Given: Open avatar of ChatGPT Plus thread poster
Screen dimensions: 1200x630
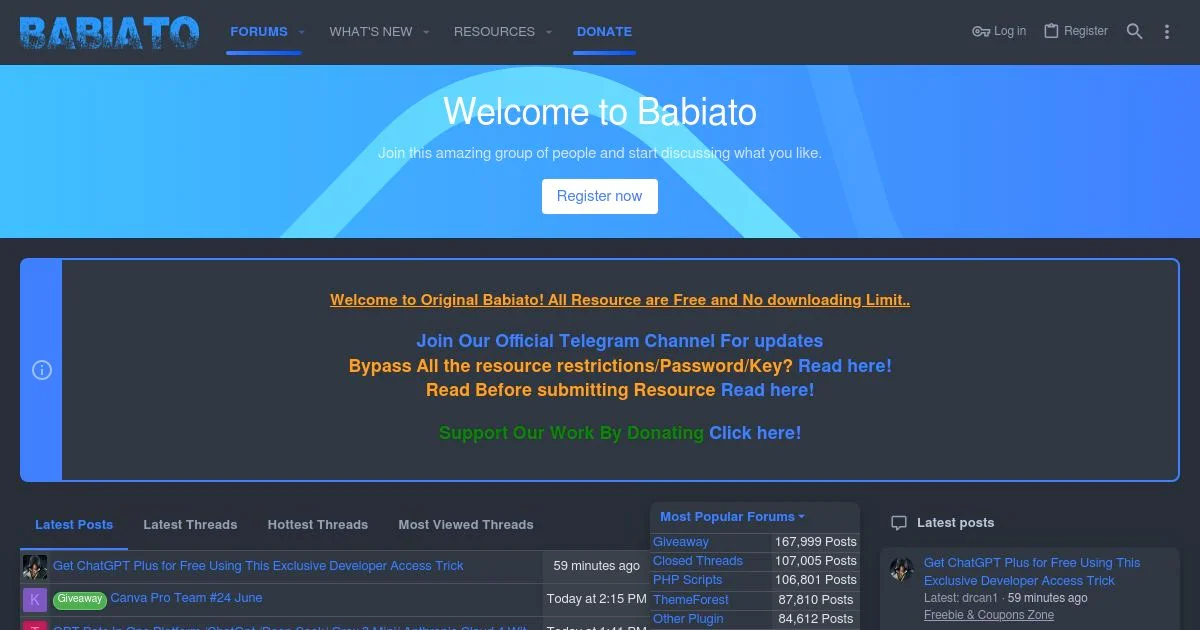Looking at the screenshot, I should tap(35, 567).
